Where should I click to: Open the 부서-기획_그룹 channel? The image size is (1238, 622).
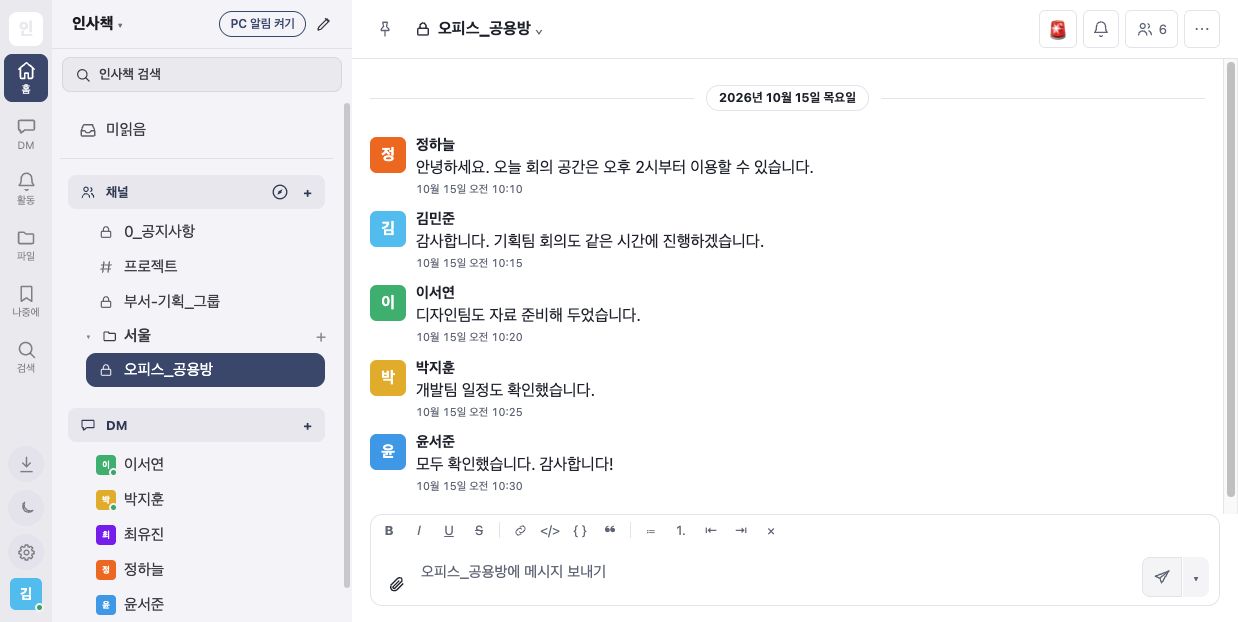[x=205, y=301]
